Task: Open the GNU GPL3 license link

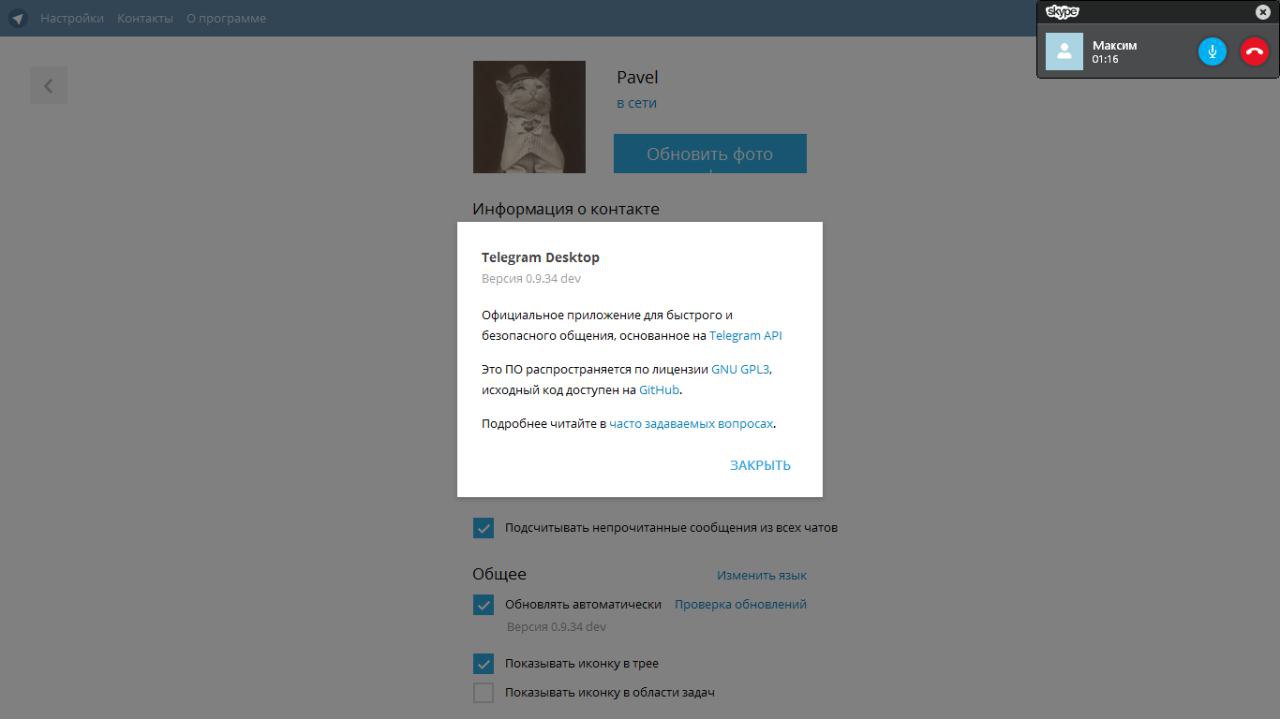Action: point(741,369)
